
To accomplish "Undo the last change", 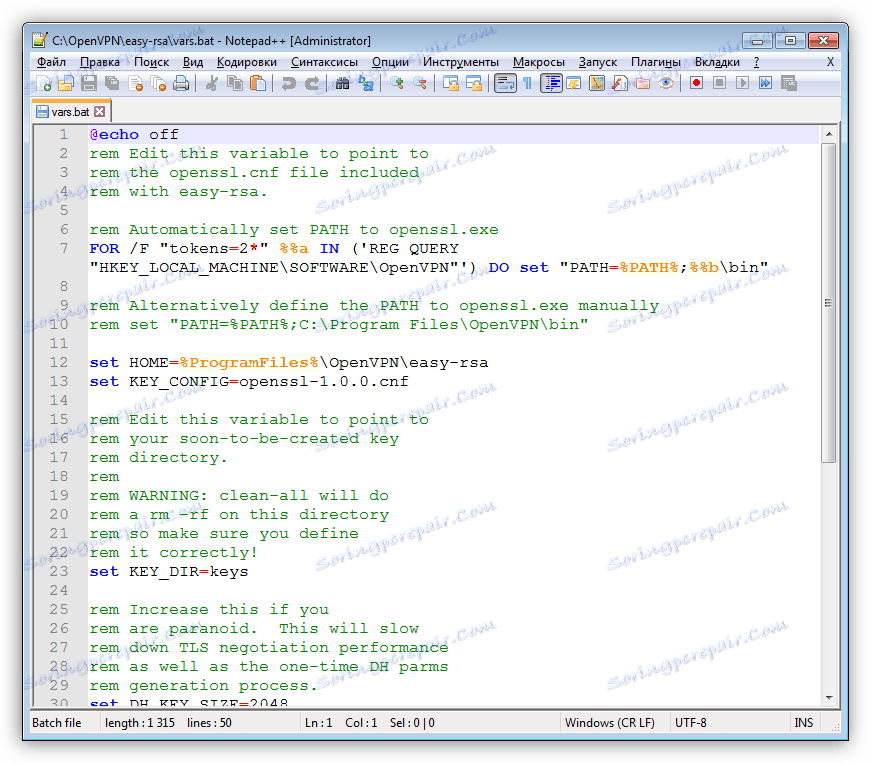I will tap(290, 83).
